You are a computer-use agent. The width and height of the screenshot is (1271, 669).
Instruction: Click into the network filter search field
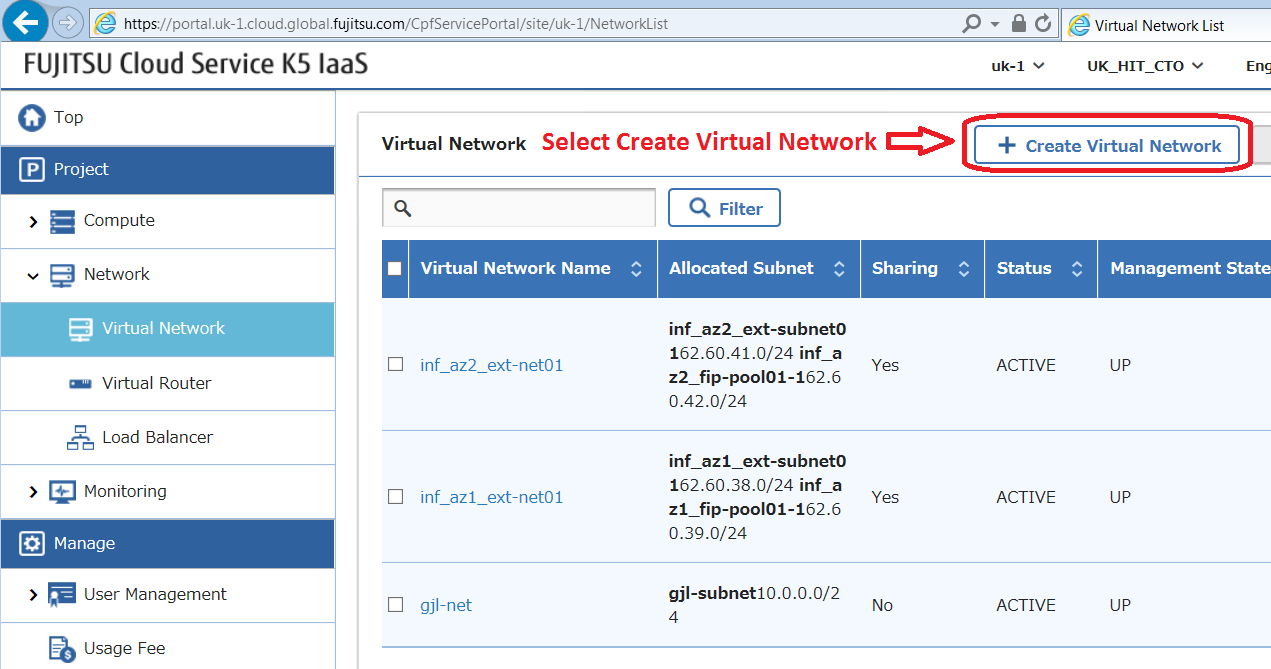click(x=518, y=208)
